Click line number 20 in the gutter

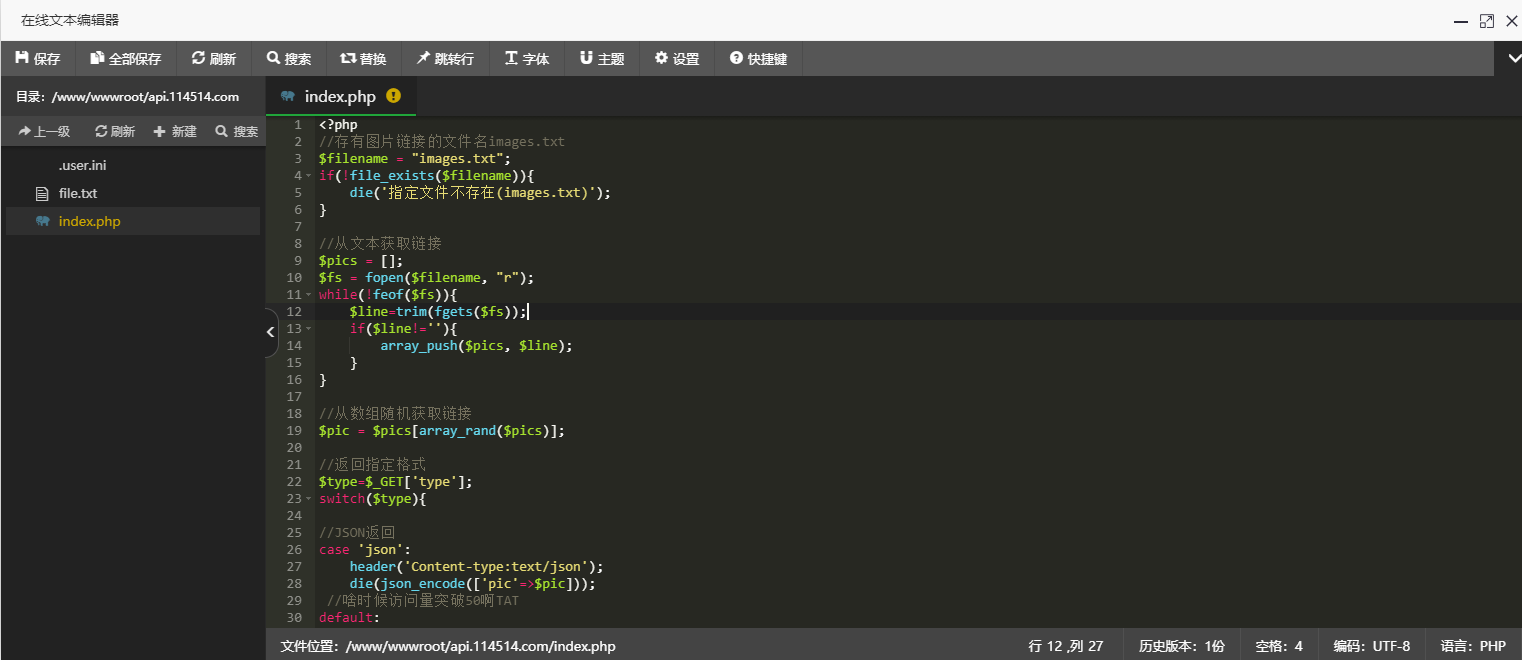(x=294, y=448)
